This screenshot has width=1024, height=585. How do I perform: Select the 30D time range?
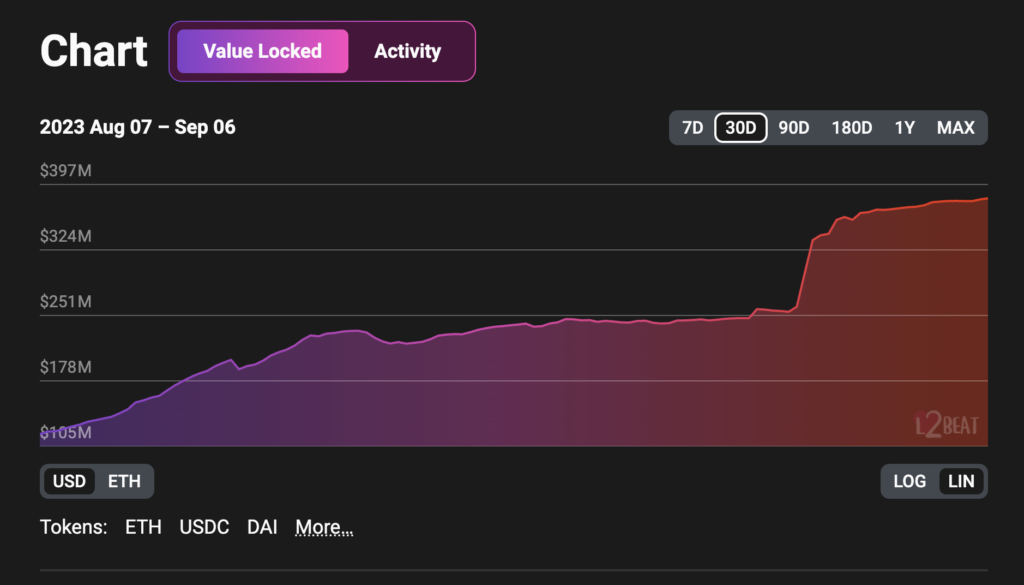tap(740, 128)
